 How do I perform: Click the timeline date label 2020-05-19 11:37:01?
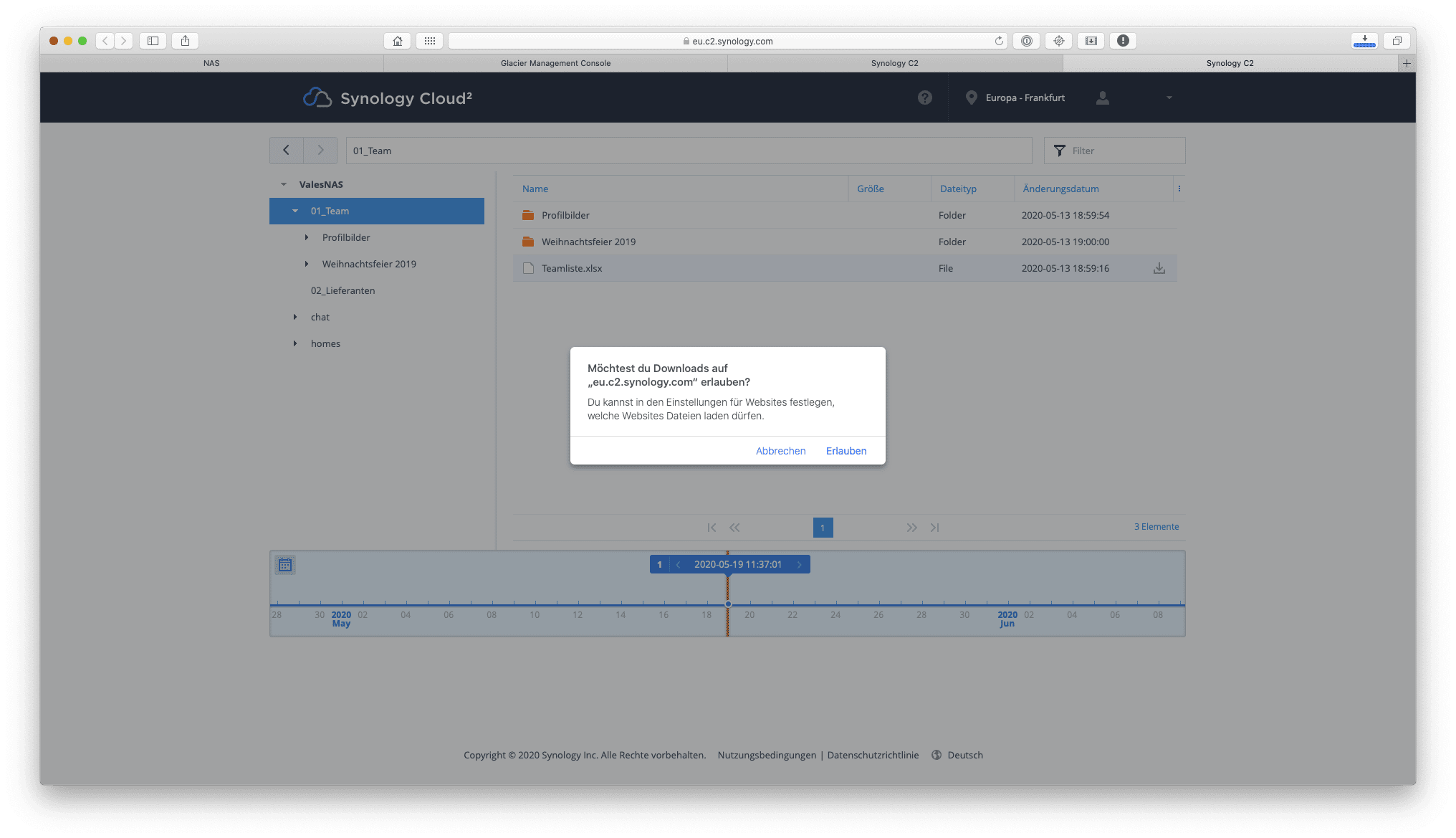point(738,565)
